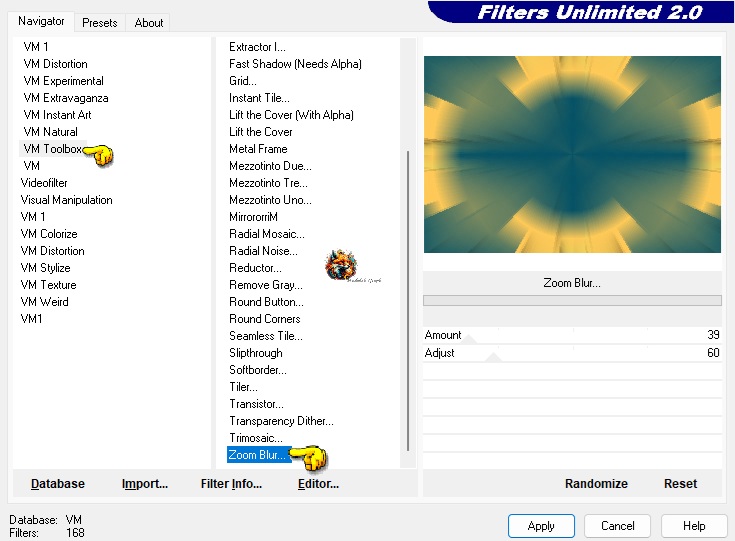Select Seamless Tile... filter
The width and height of the screenshot is (735, 541).
pyautogui.click(x=266, y=336)
